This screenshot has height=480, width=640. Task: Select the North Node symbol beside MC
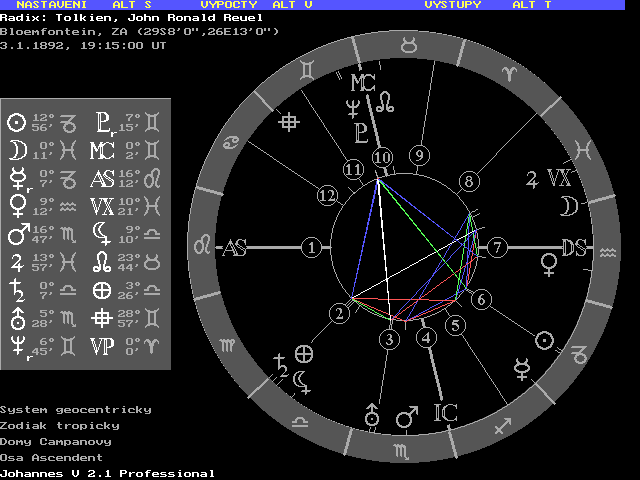(x=384, y=102)
